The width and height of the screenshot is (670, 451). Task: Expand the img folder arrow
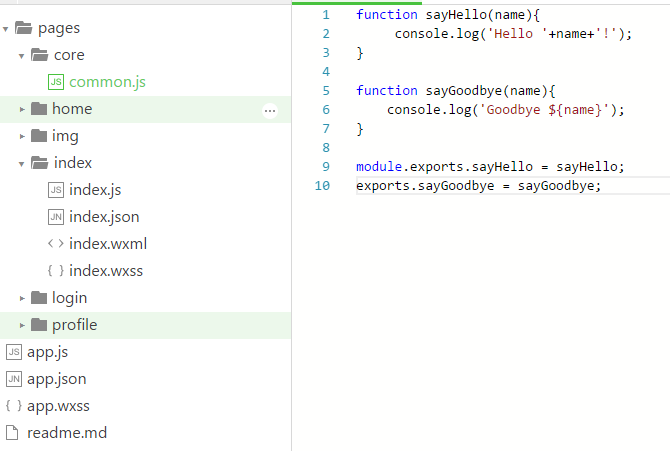[22, 136]
